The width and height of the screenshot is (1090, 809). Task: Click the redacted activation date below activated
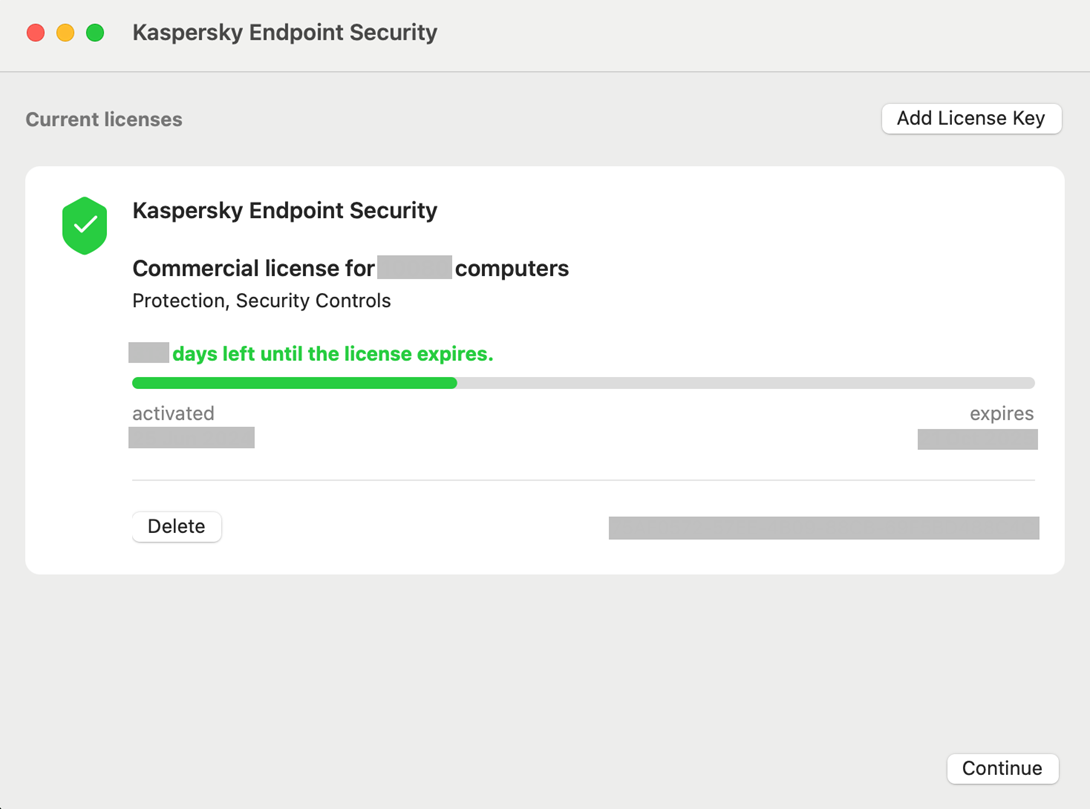192,437
